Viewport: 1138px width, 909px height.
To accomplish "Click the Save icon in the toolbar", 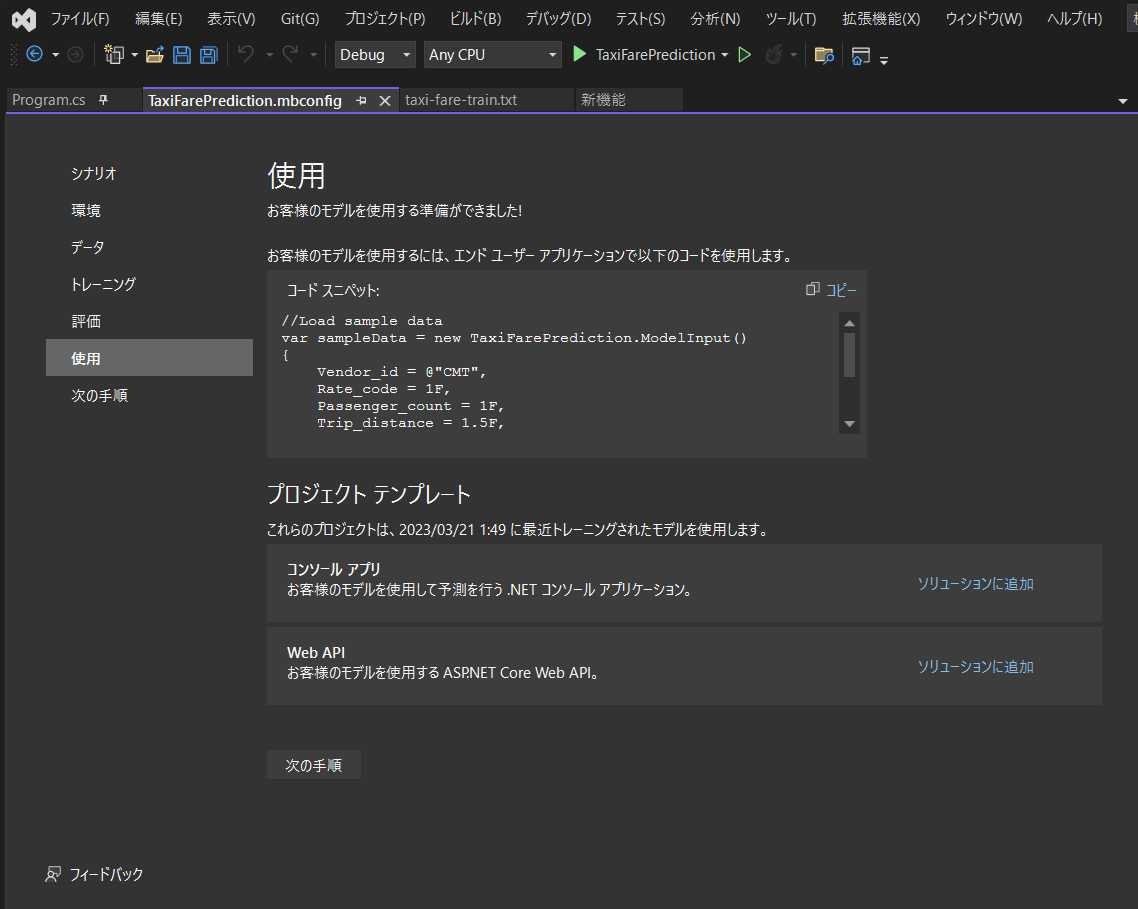I will point(182,55).
